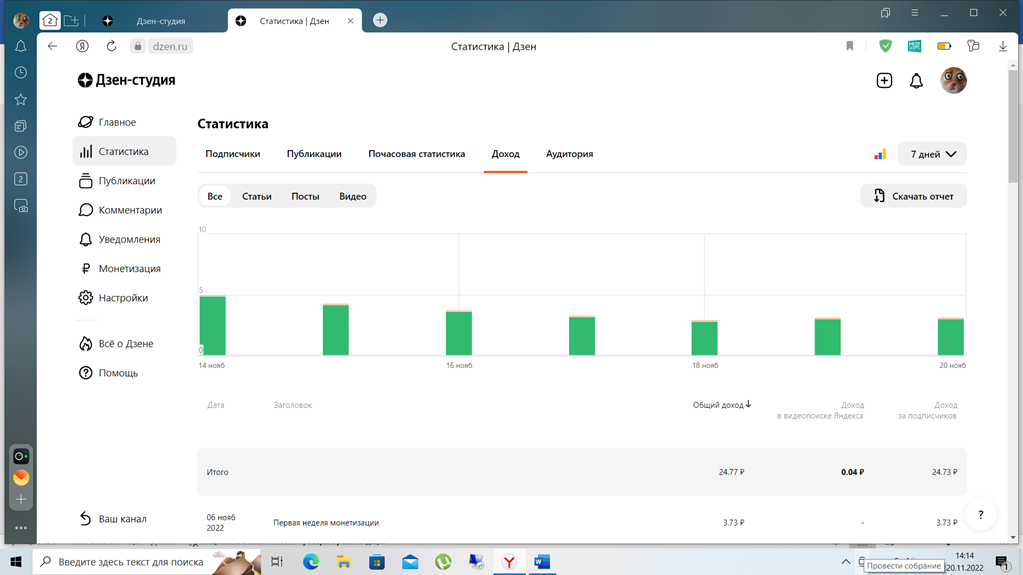Click the 20 нояб income bar
The width and height of the screenshot is (1023, 575).
(x=951, y=337)
